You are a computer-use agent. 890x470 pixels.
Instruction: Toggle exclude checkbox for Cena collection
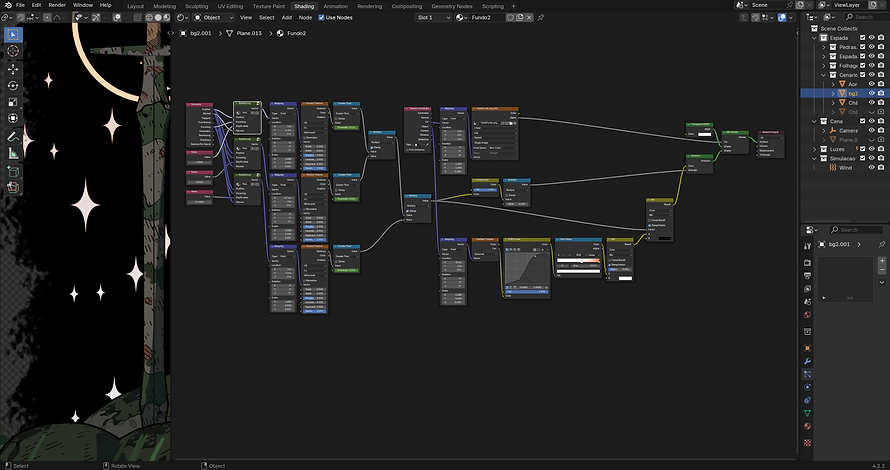pyautogui.click(x=862, y=121)
